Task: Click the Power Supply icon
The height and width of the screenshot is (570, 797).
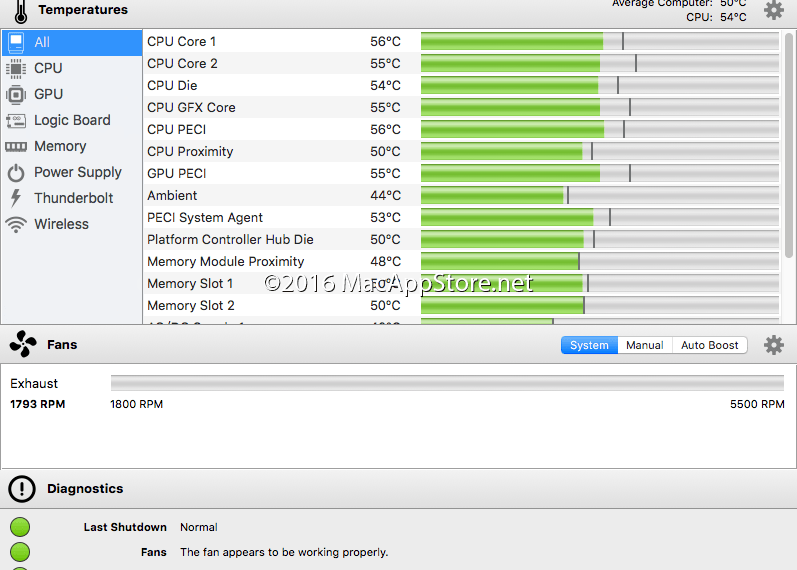Action: (x=16, y=172)
